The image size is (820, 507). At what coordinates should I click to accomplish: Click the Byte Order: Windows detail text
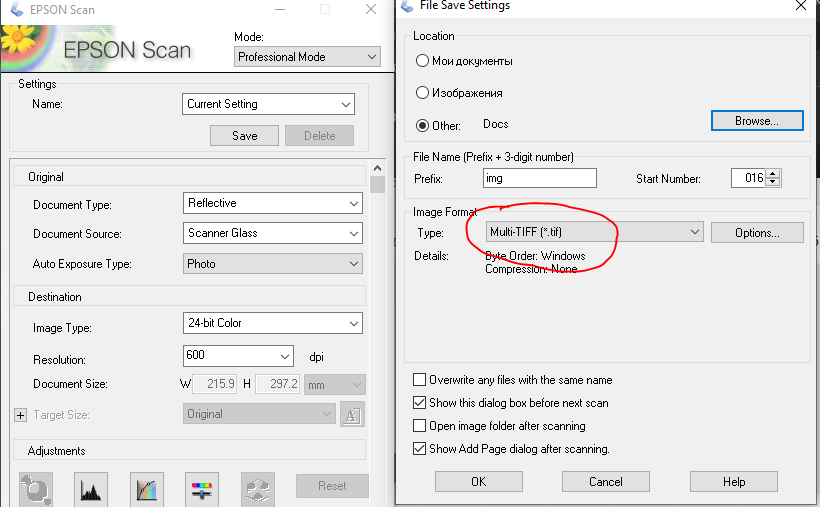[x=535, y=256]
